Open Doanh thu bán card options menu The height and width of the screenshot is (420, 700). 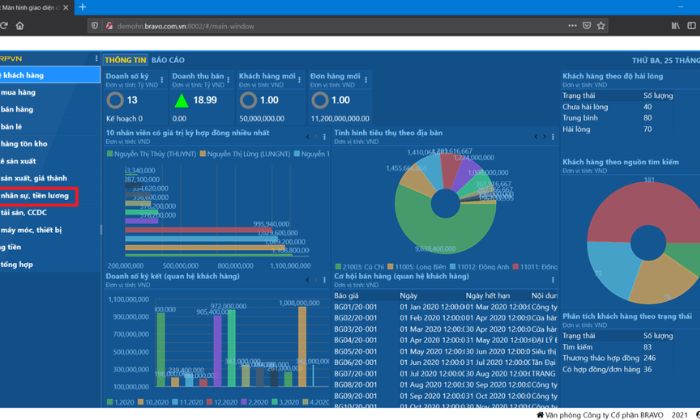pyautogui.click(x=228, y=79)
